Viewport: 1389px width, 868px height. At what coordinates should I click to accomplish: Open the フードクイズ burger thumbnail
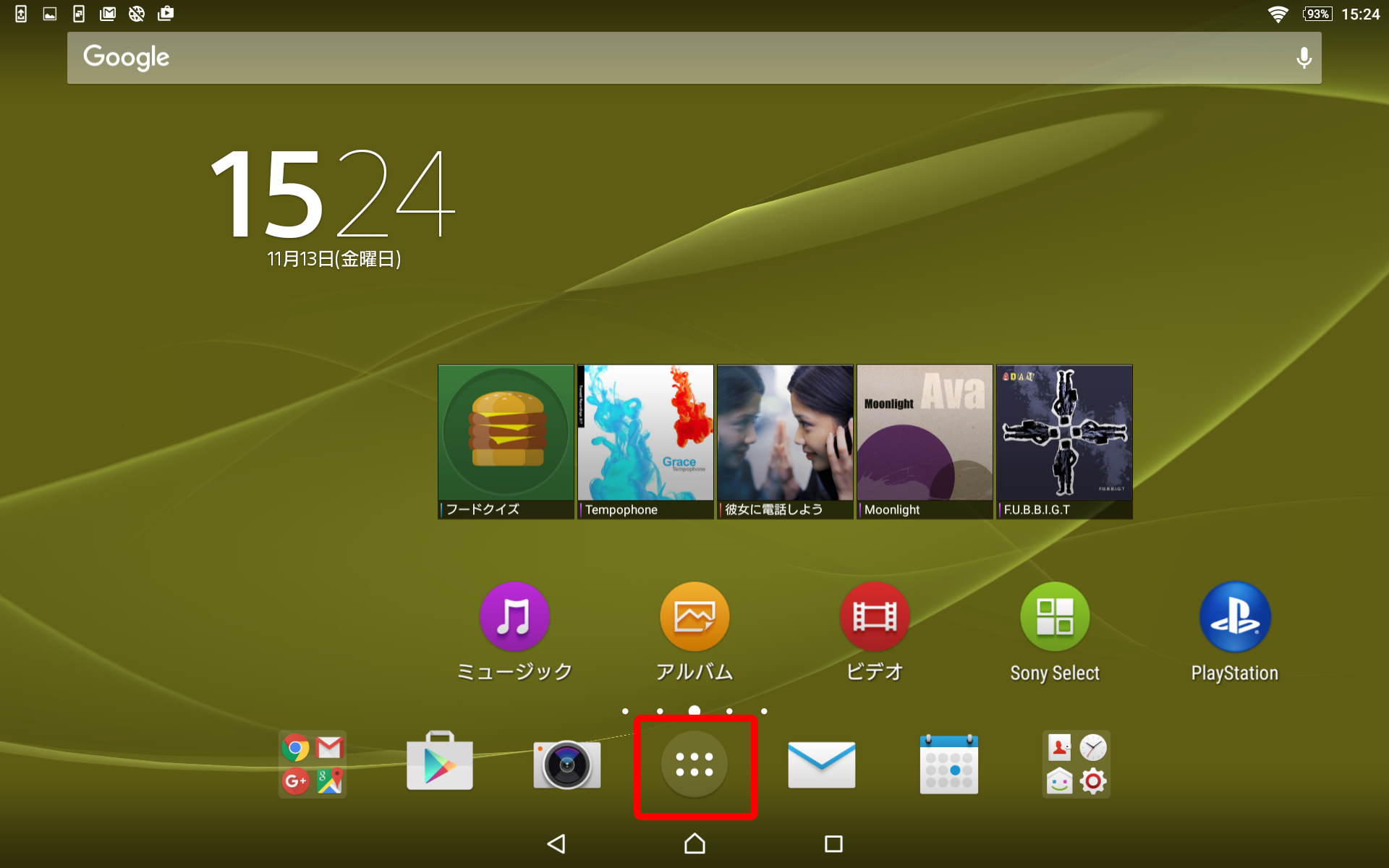(x=506, y=441)
